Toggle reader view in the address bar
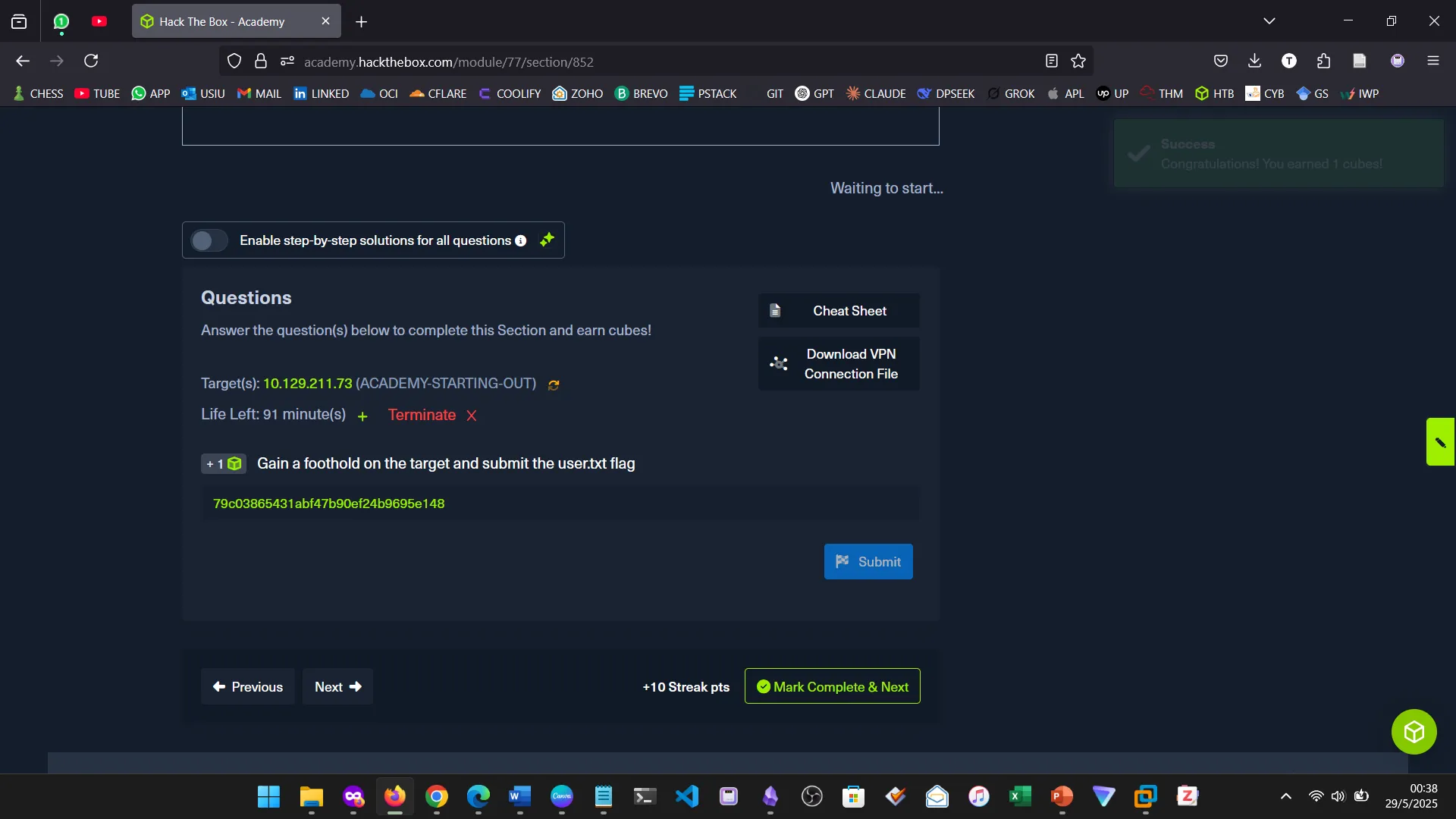1456x819 pixels. click(1051, 61)
